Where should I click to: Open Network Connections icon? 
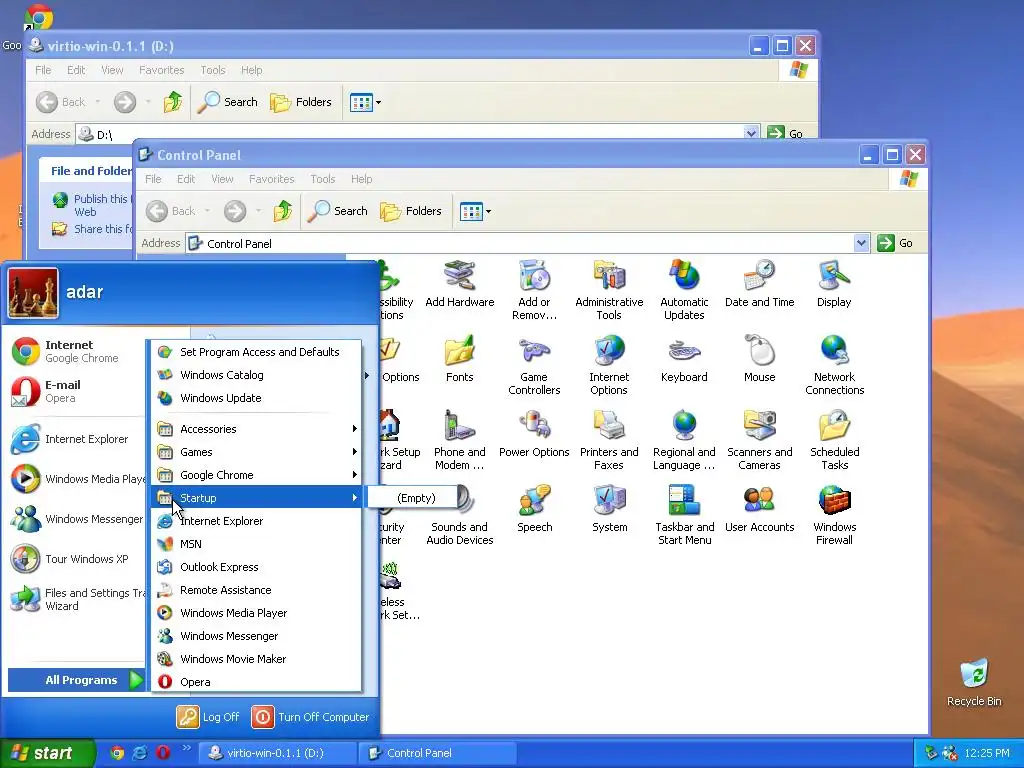click(x=834, y=365)
